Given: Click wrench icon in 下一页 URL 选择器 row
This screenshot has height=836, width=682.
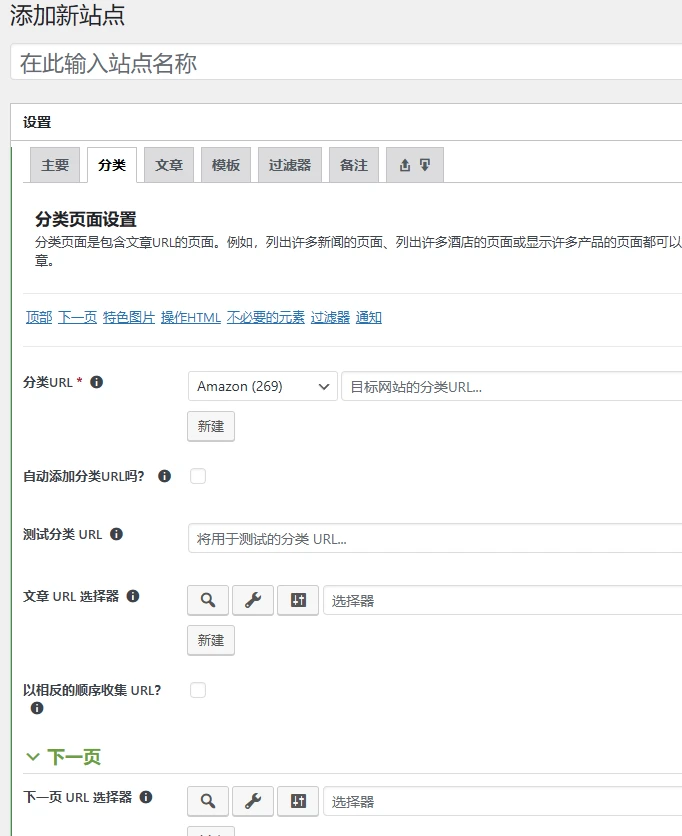Looking at the screenshot, I should coord(253,801).
